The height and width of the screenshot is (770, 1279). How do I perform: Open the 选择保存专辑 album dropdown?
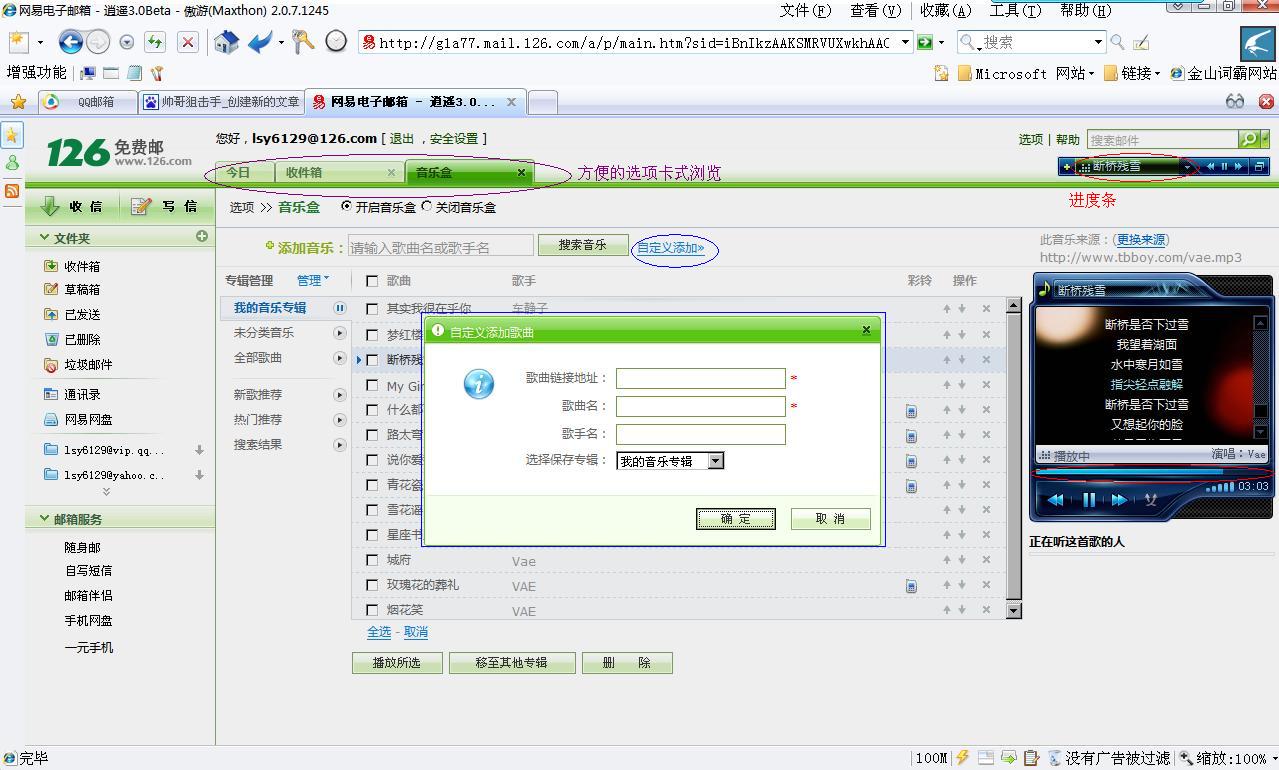click(716, 461)
